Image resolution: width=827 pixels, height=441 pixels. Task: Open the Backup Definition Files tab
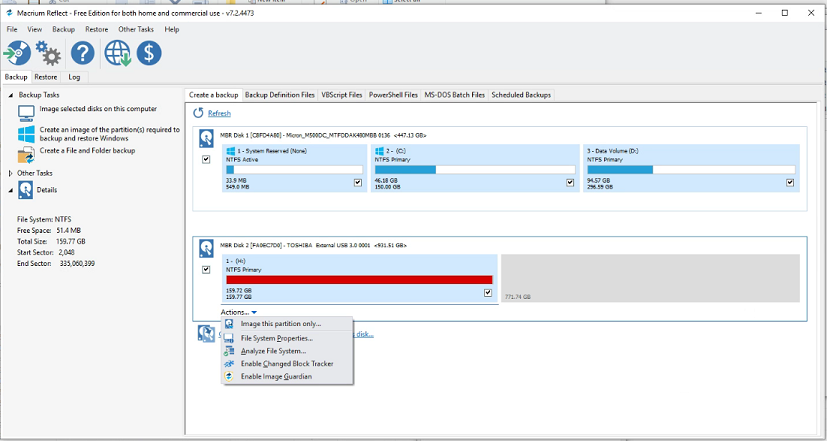[280, 95]
